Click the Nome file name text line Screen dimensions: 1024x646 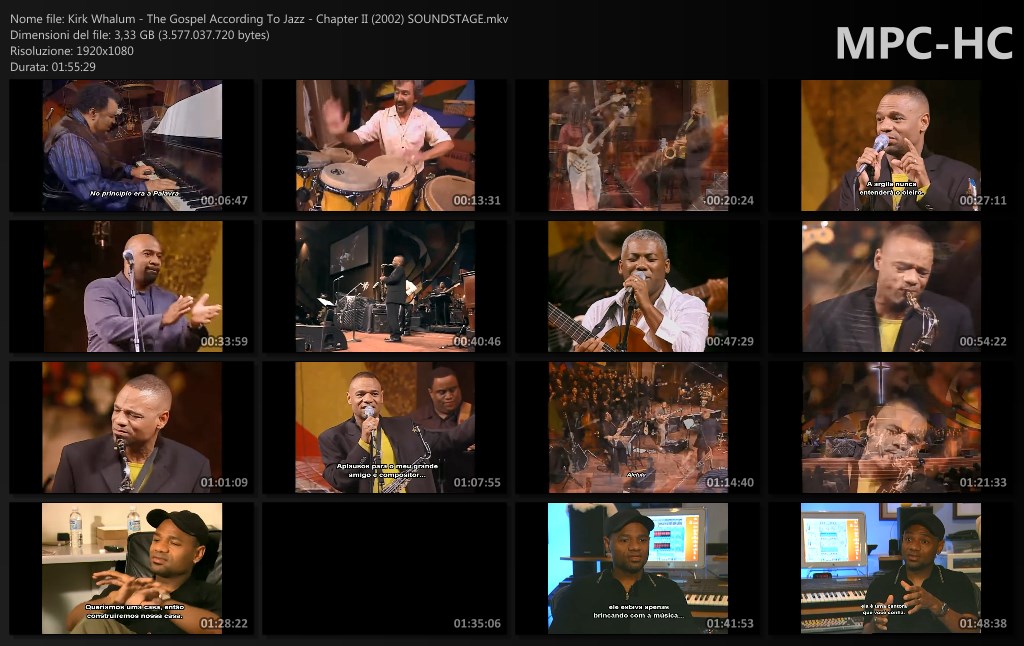(258, 19)
